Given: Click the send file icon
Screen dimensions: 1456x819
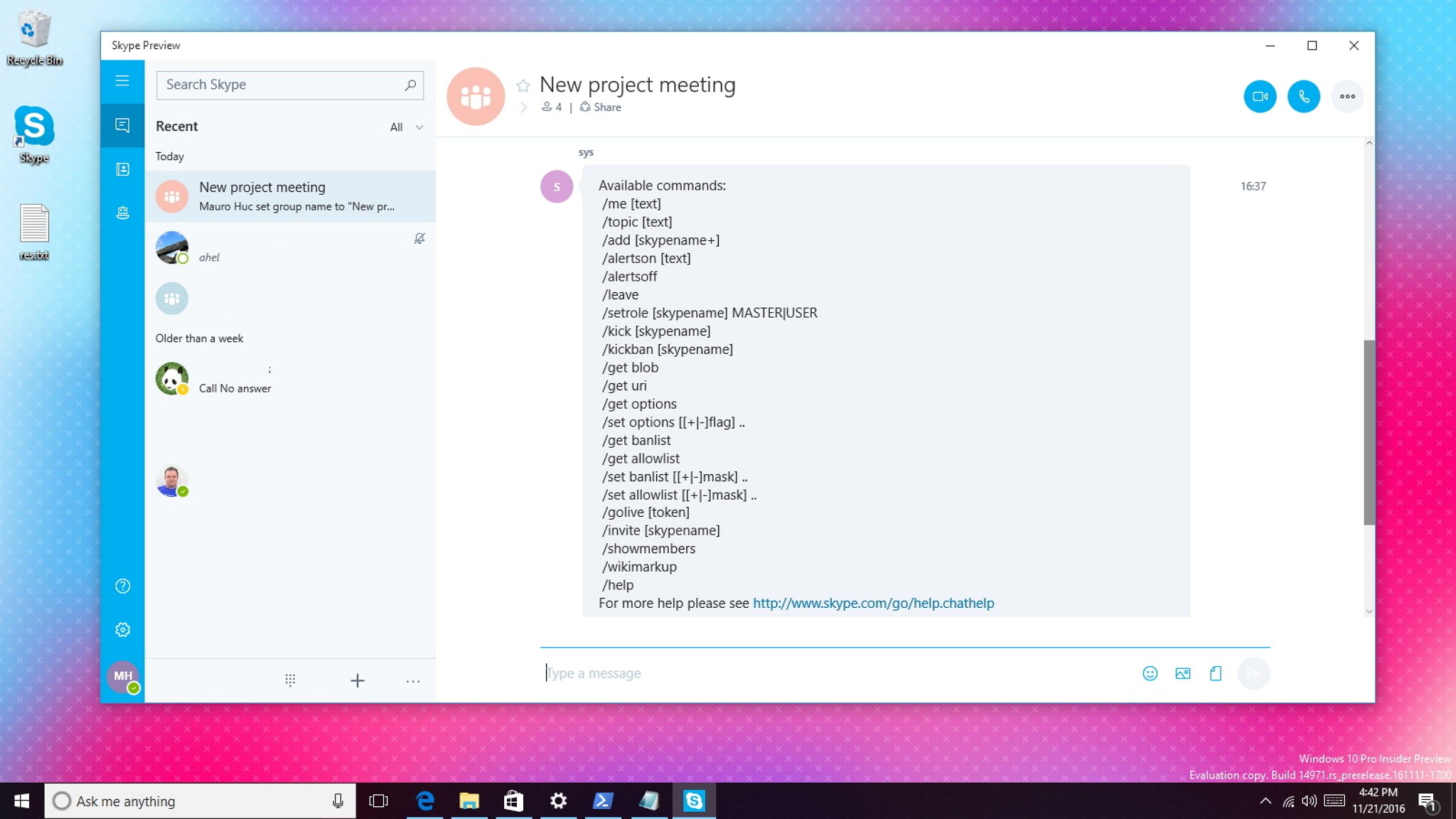Looking at the screenshot, I should (x=1216, y=673).
